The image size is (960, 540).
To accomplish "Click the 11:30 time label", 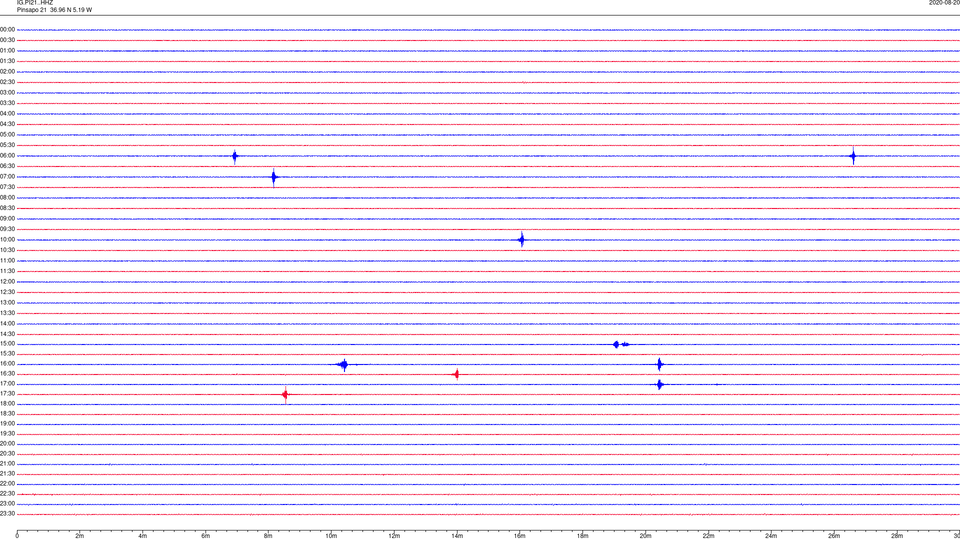I will (7, 271).
